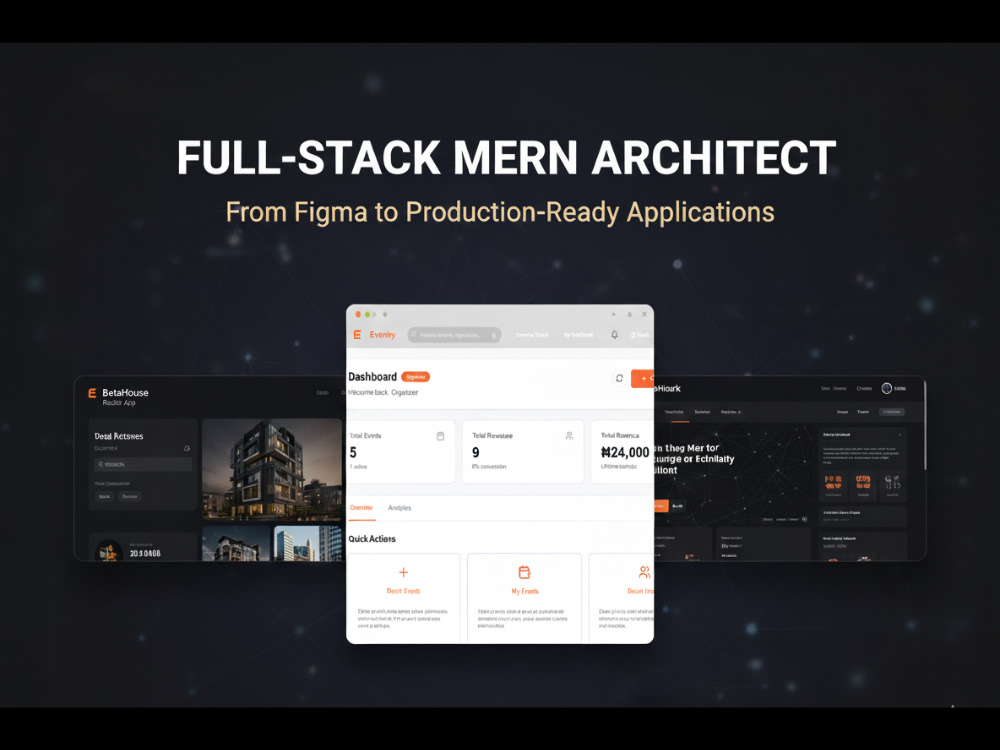Click 'From Figma to Production-Ready Applications' subtitle
Viewport: 1000px width, 750px height.
500,212
